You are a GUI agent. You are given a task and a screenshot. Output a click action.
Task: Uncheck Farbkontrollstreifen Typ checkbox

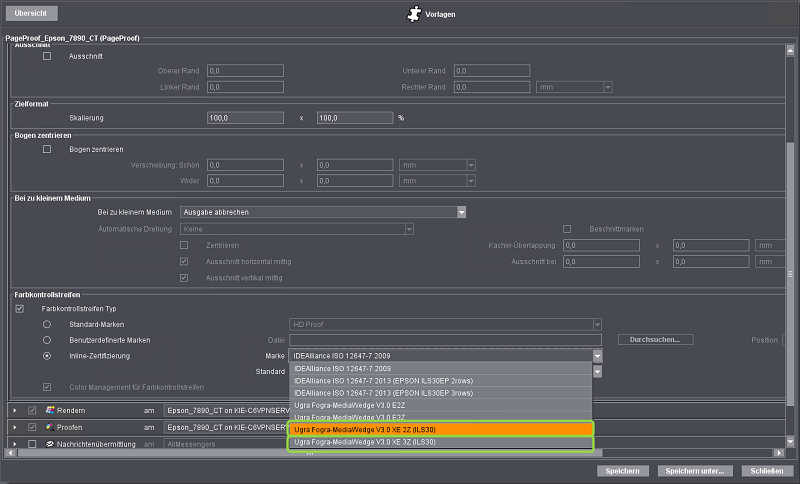pos(19,309)
